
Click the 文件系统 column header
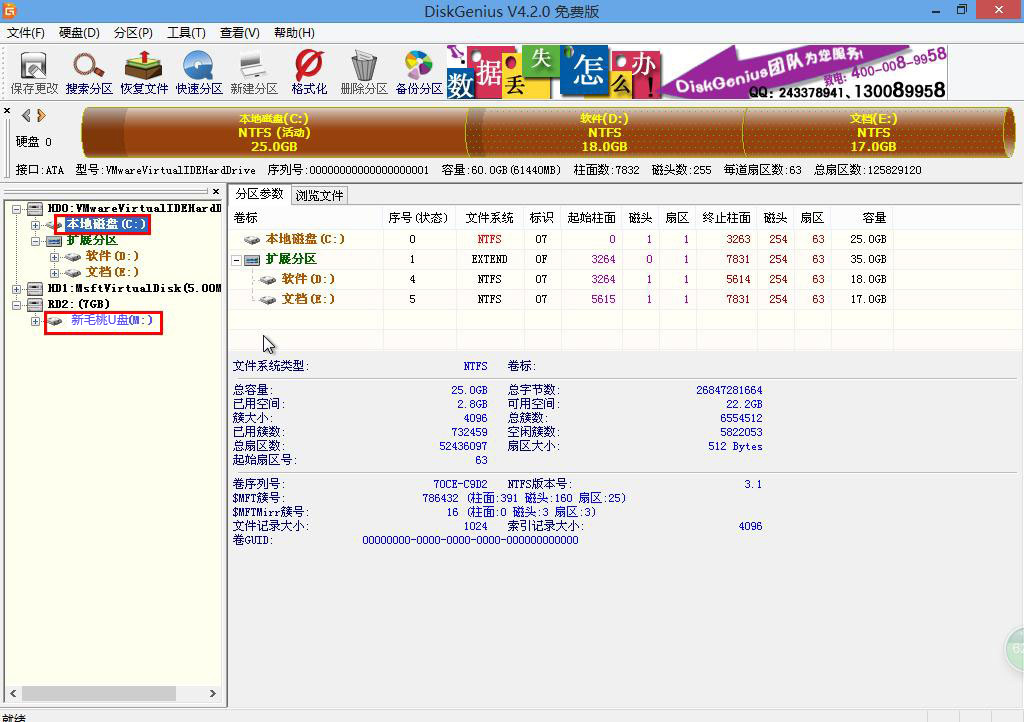[489, 217]
